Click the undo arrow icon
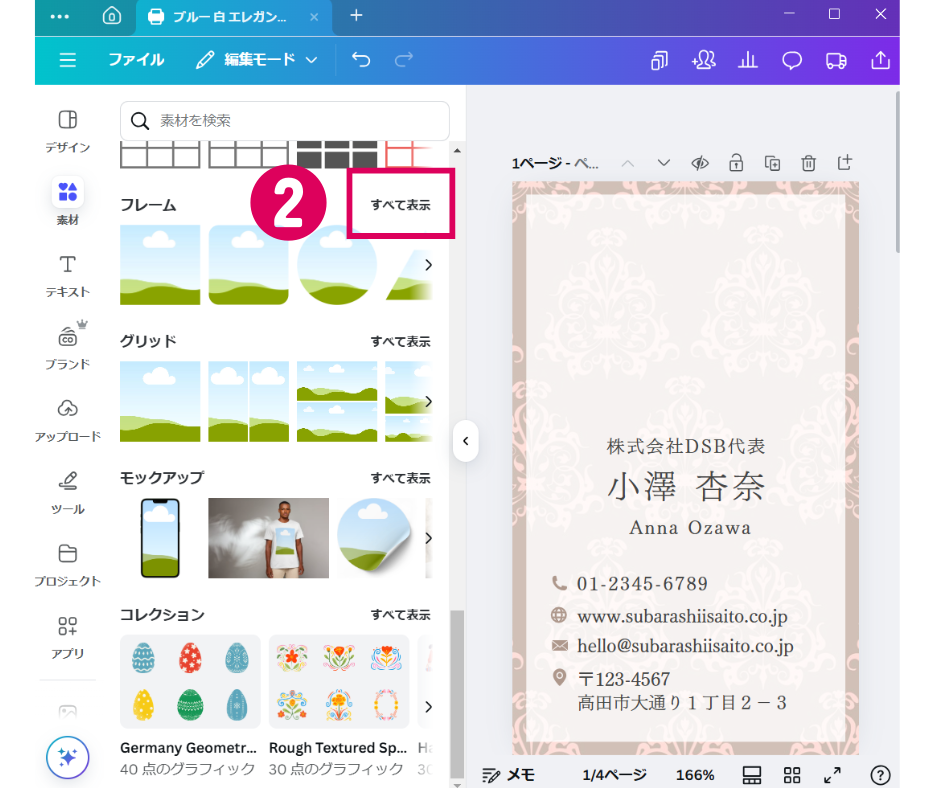The width and height of the screenshot is (940, 788). pyautogui.click(x=361, y=60)
